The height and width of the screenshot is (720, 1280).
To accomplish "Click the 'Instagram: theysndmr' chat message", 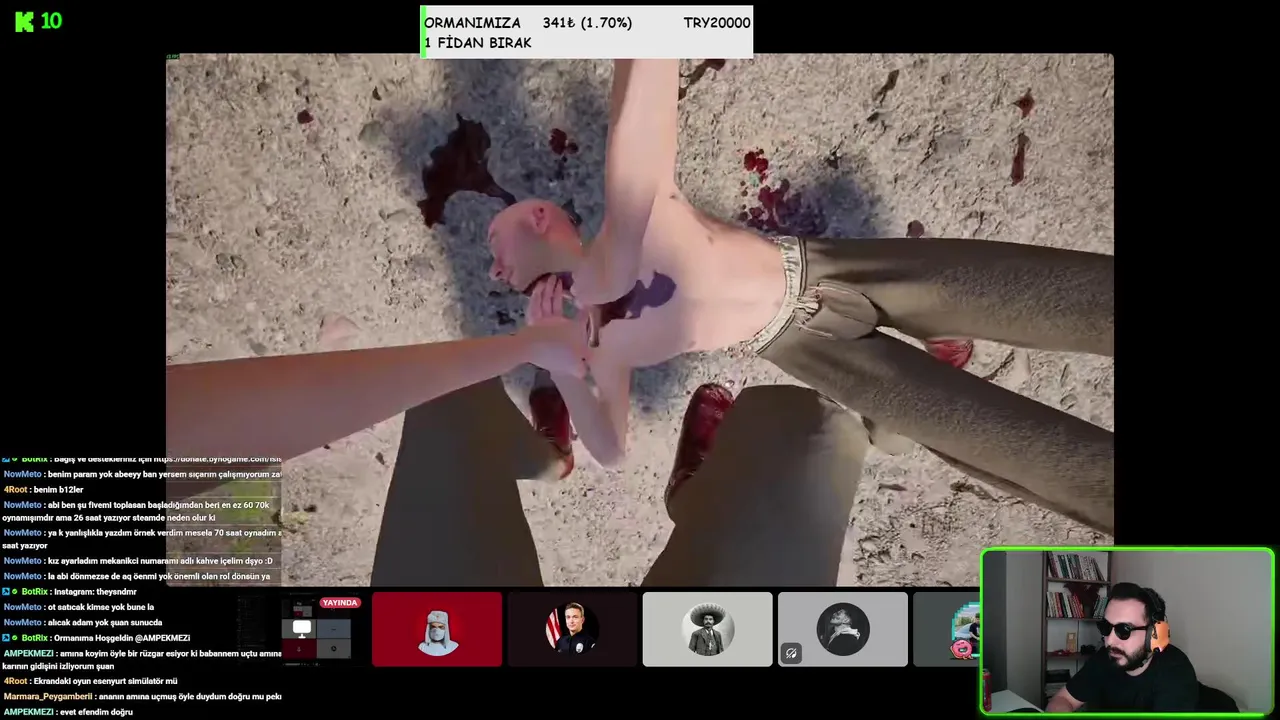I will tap(96, 592).
